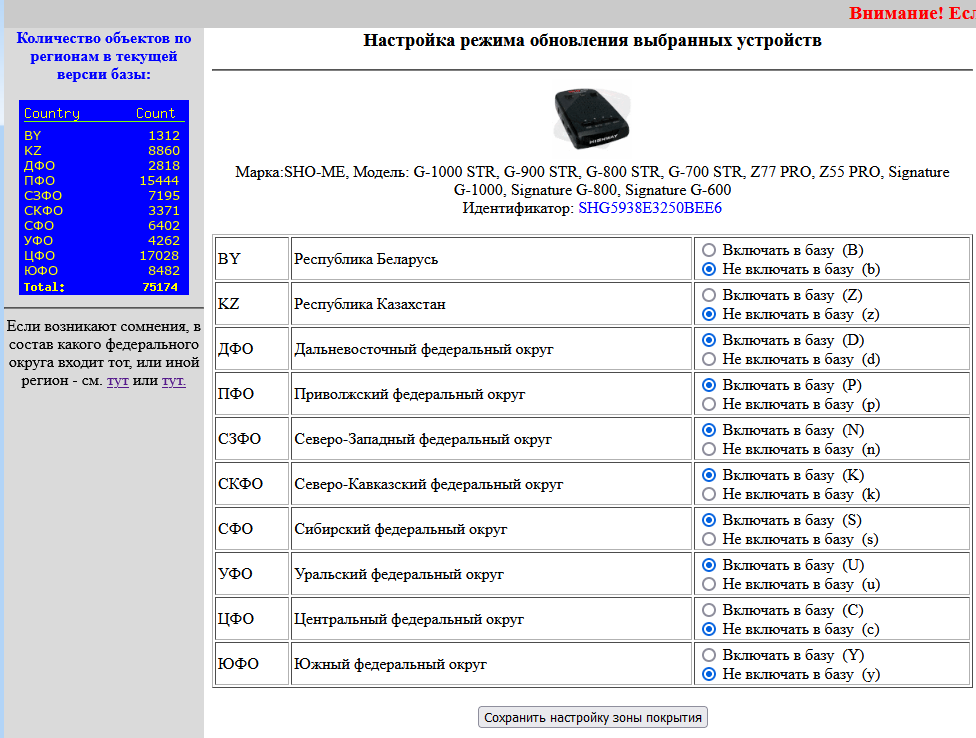The height and width of the screenshot is (738, 976).
Task: Click the SHO-ME radar detector image
Action: click(592, 116)
